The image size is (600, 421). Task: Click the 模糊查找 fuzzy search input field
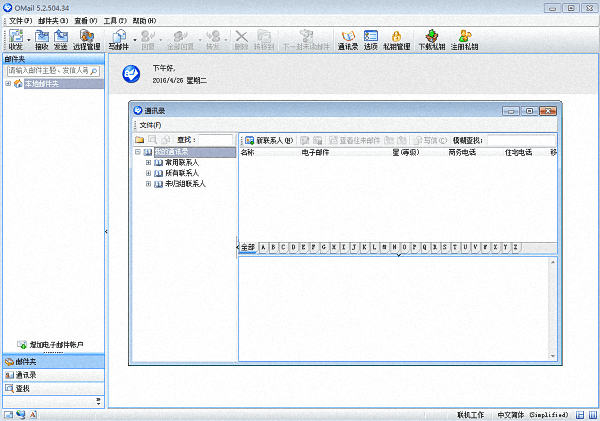[521, 140]
